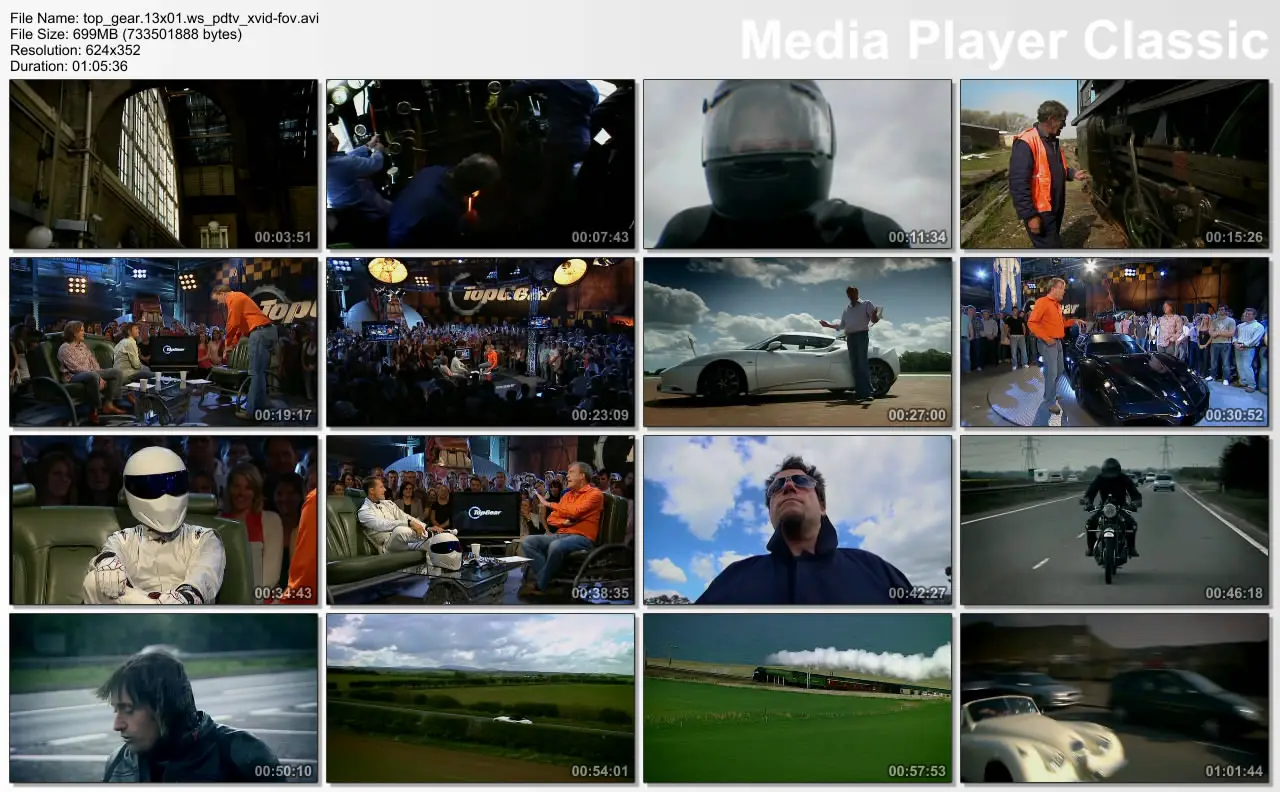Open the sunglasses man thumbnail 00:42:27
Screen dimensions: 1280x792
(x=798, y=520)
